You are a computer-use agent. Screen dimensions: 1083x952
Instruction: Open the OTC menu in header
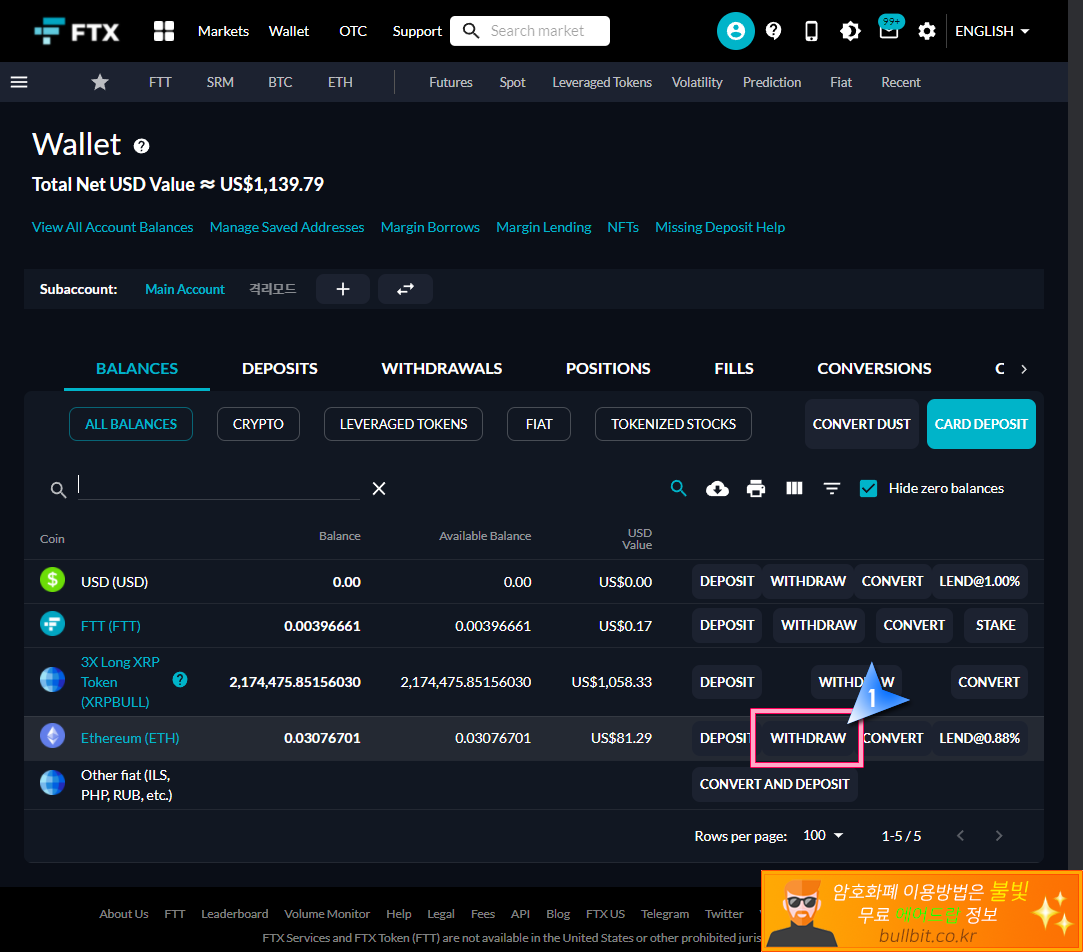coord(353,31)
